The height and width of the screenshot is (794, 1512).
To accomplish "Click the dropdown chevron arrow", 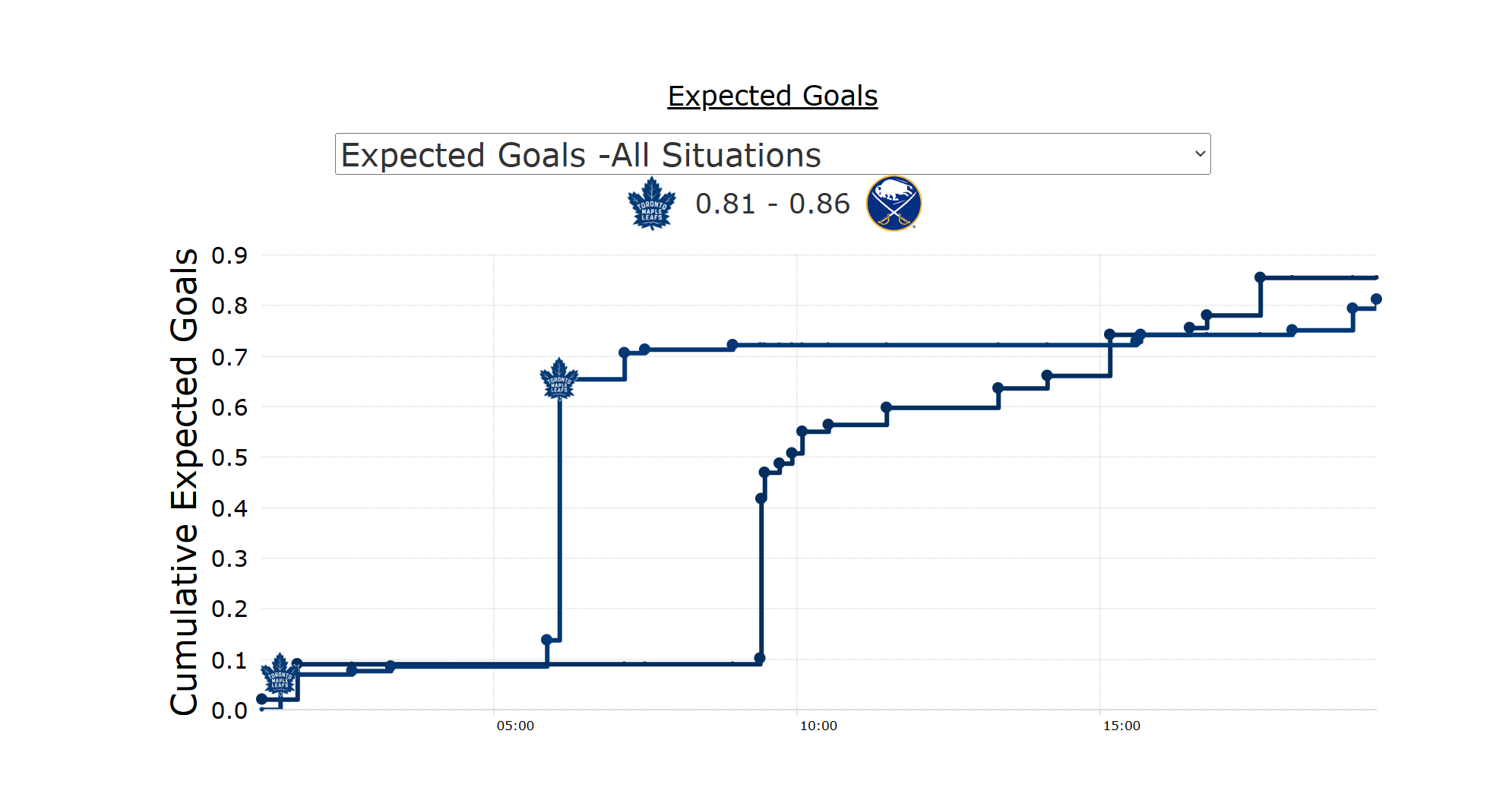I will [x=1200, y=154].
